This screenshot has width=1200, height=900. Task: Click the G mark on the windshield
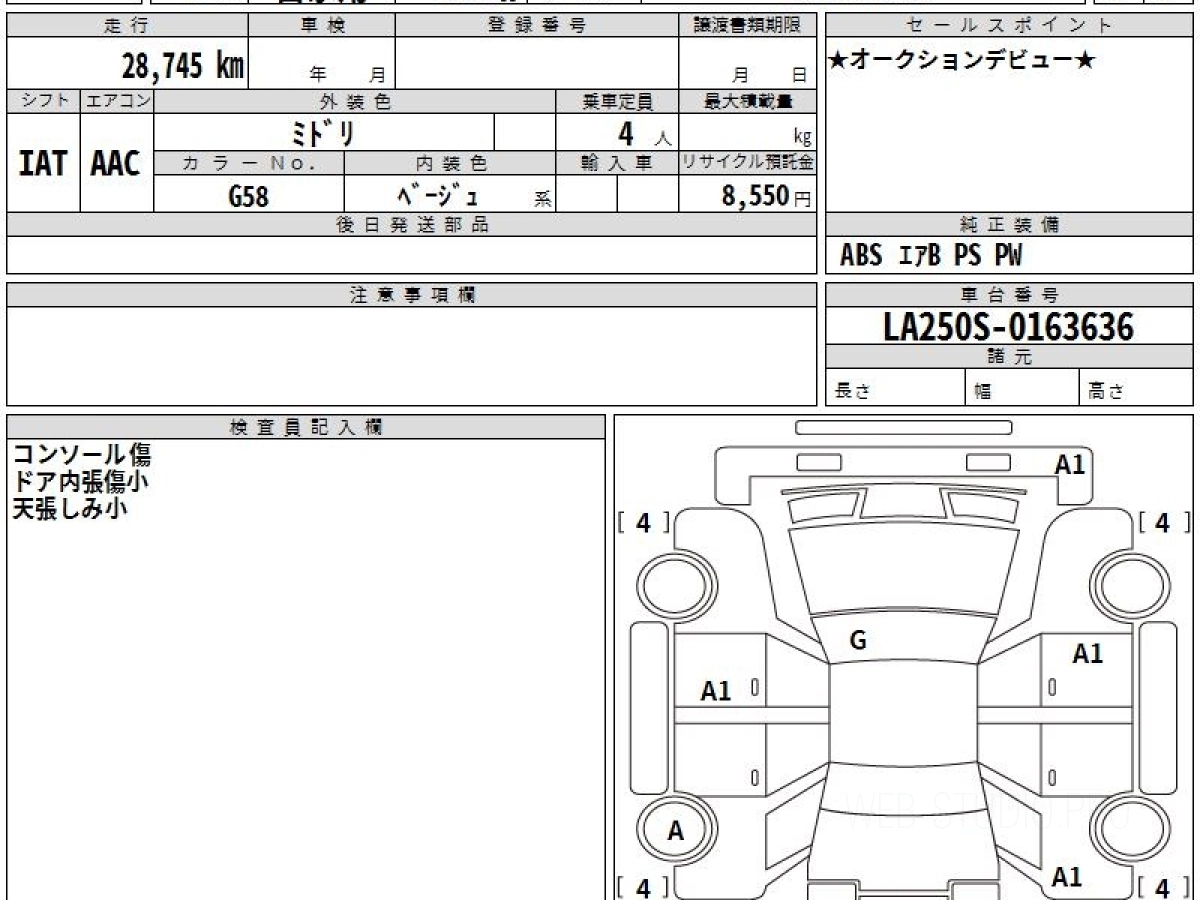[x=857, y=642]
